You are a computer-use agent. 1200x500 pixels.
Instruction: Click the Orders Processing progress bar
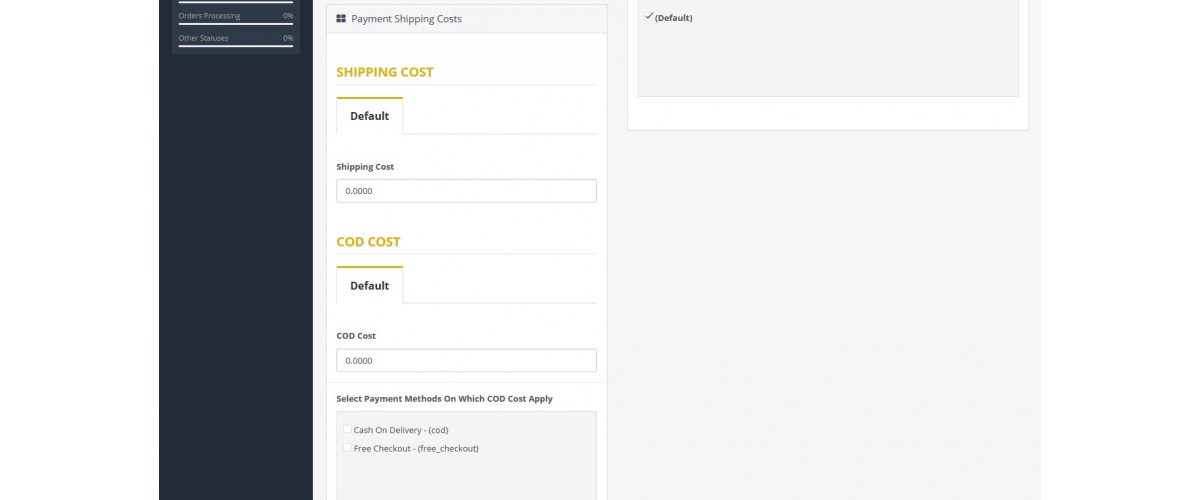tap(236, 24)
